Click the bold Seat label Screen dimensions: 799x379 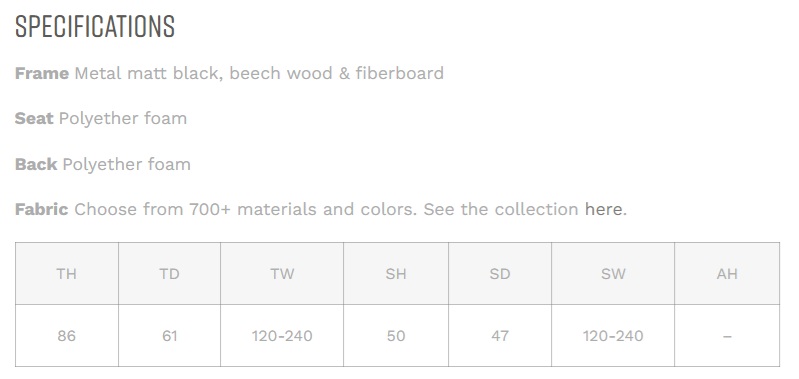[x=34, y=119]
